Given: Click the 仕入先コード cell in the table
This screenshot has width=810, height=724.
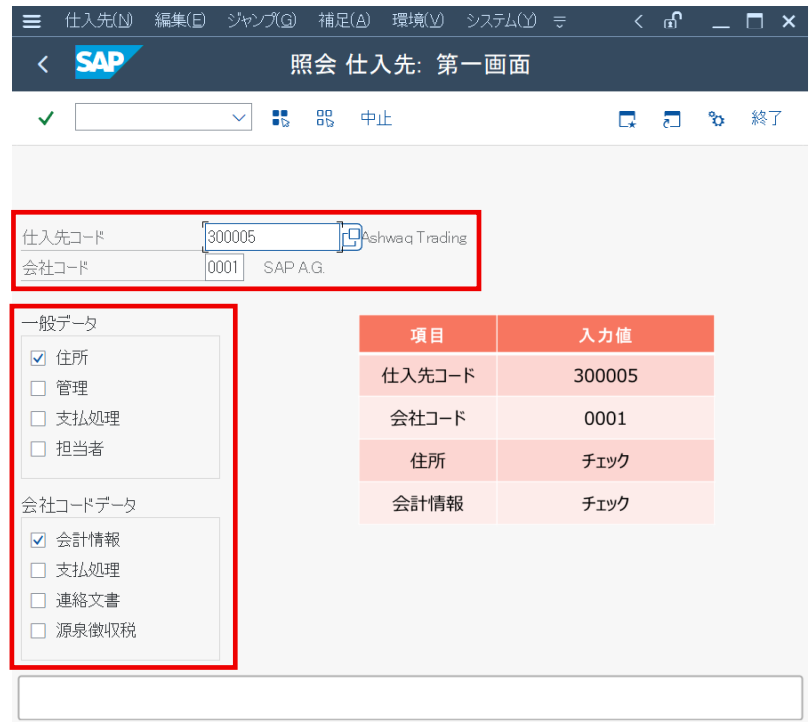Looking at the screenshot, I should [428, 375].
